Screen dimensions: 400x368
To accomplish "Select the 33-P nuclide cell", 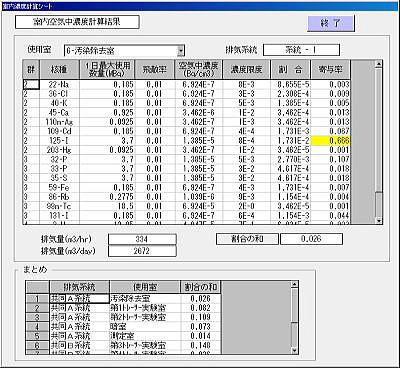I will (x=59, y=168).
